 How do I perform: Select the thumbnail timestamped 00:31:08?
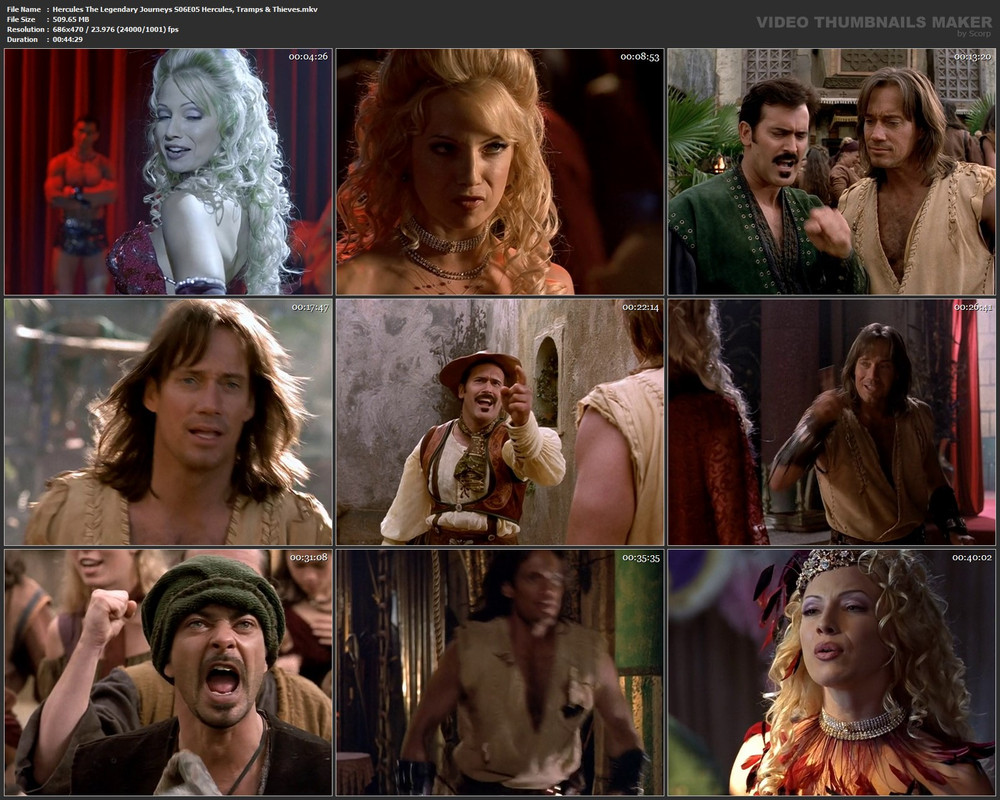point(168,672)
